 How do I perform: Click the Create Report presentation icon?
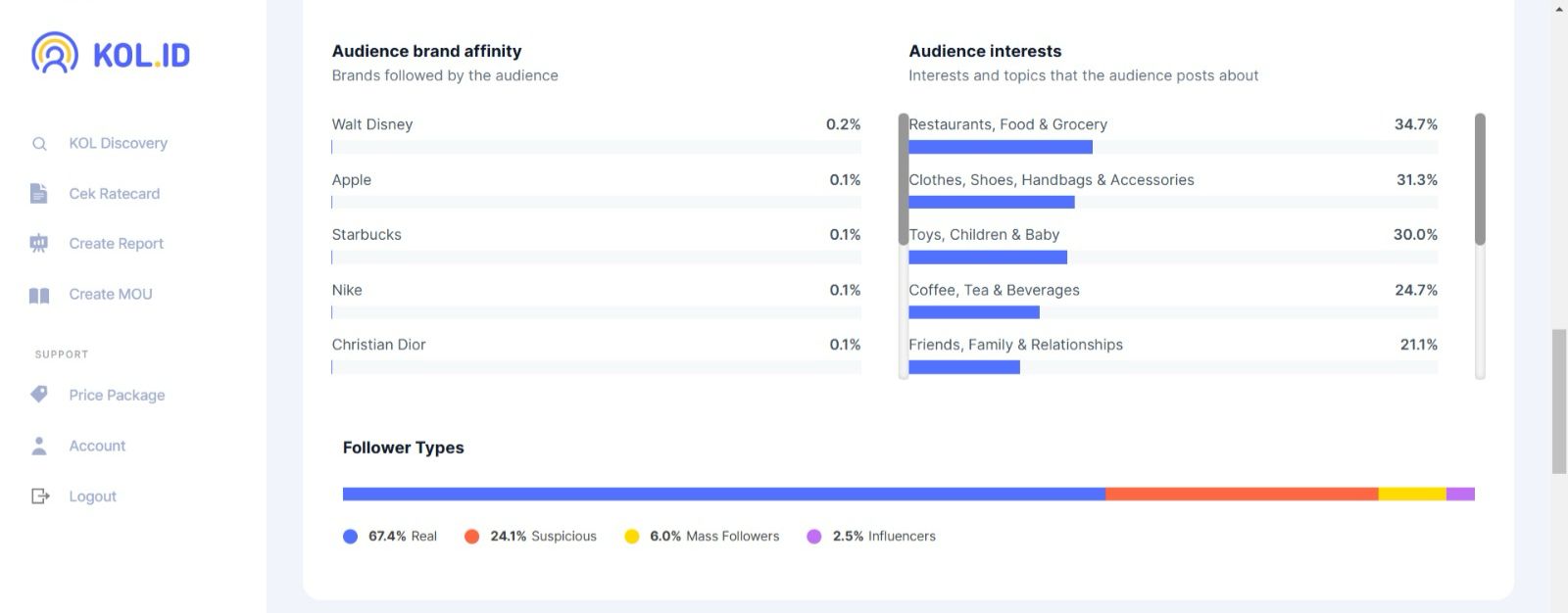tap(39, 244)
